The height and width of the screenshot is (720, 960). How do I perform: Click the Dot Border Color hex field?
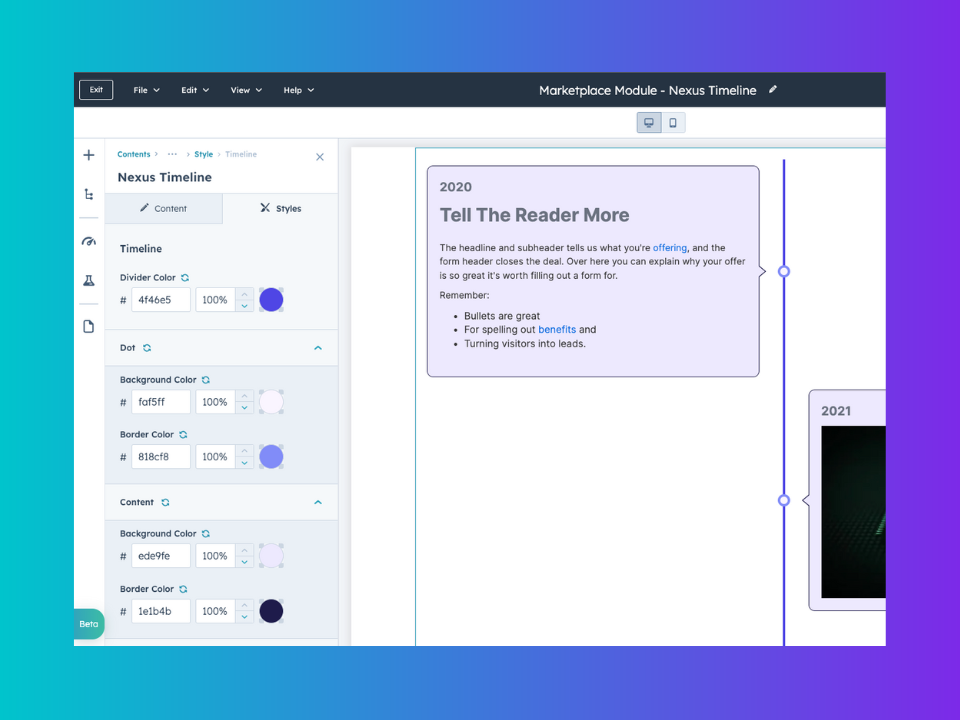pos(160,457)
